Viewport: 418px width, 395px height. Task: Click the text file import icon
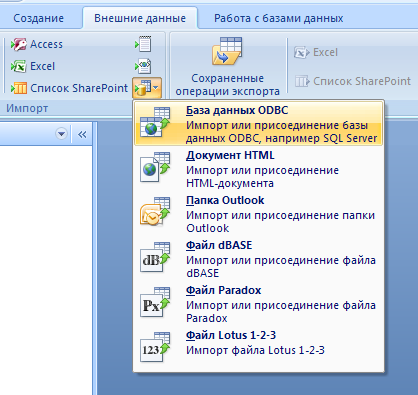[143, 44]
